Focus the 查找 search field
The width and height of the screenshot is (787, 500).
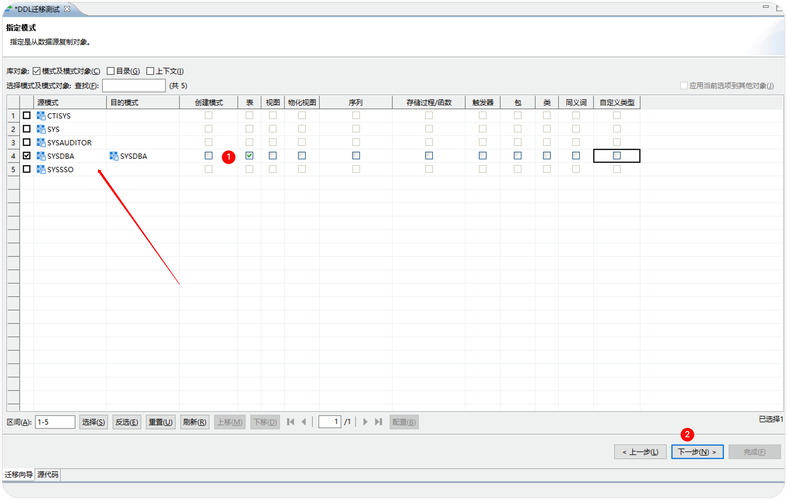click(x=133, y=86)
